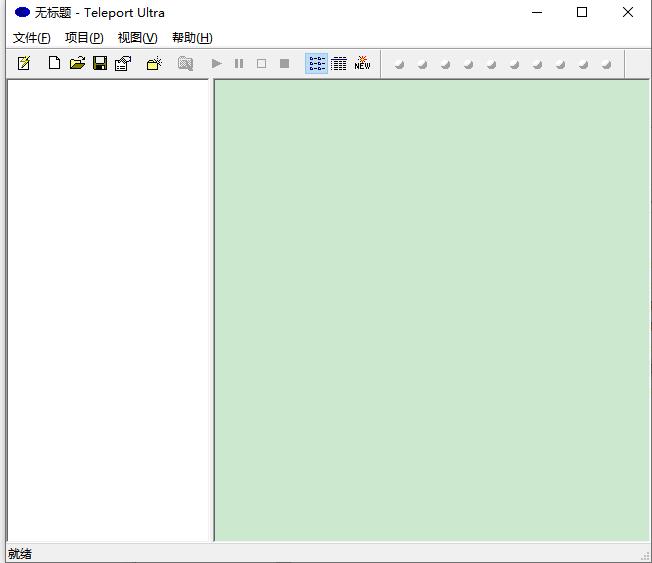
Task: Launch the New Project Wizard icon
Action: point(24,63)
